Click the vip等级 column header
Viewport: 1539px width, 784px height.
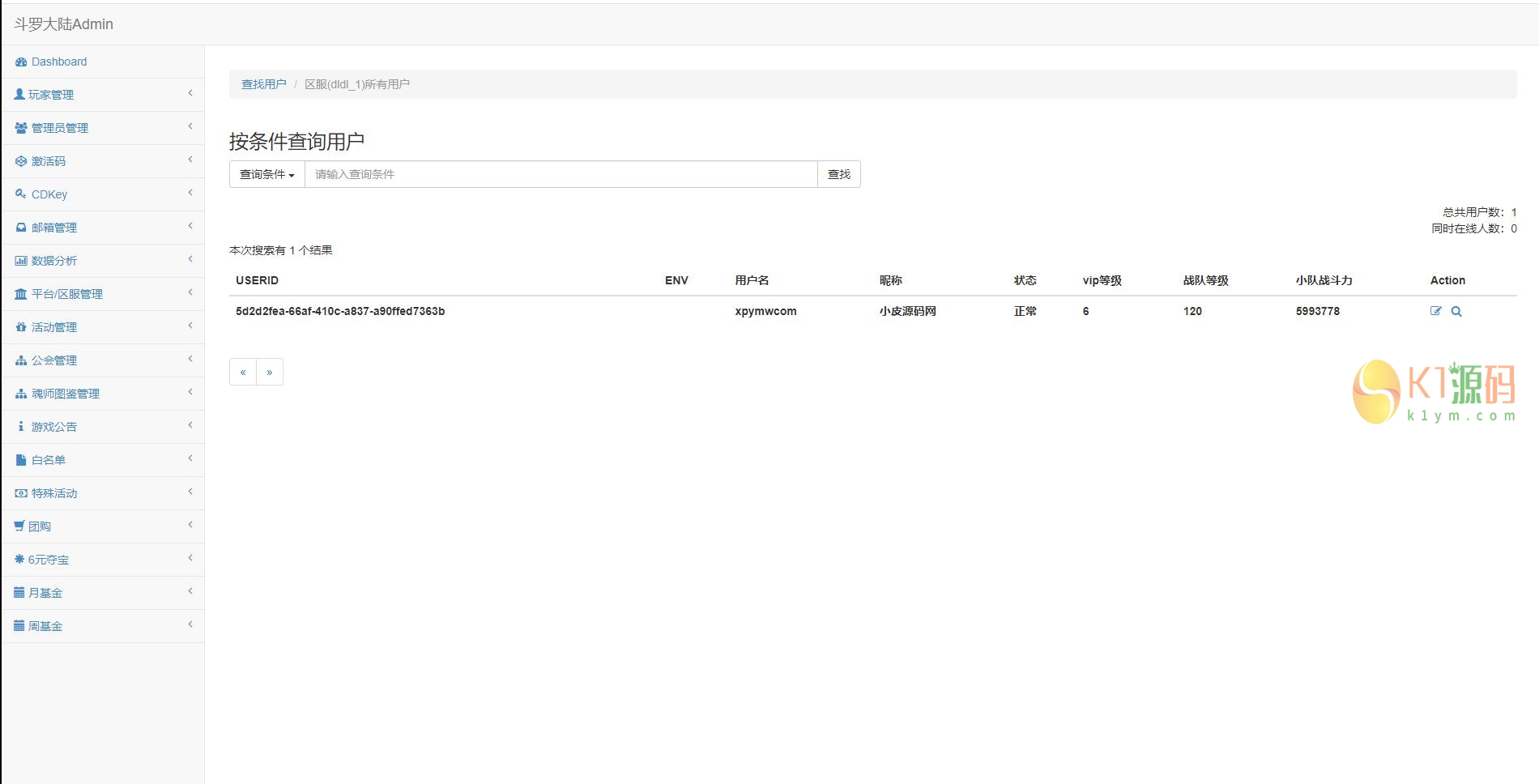coord(1102,280)
